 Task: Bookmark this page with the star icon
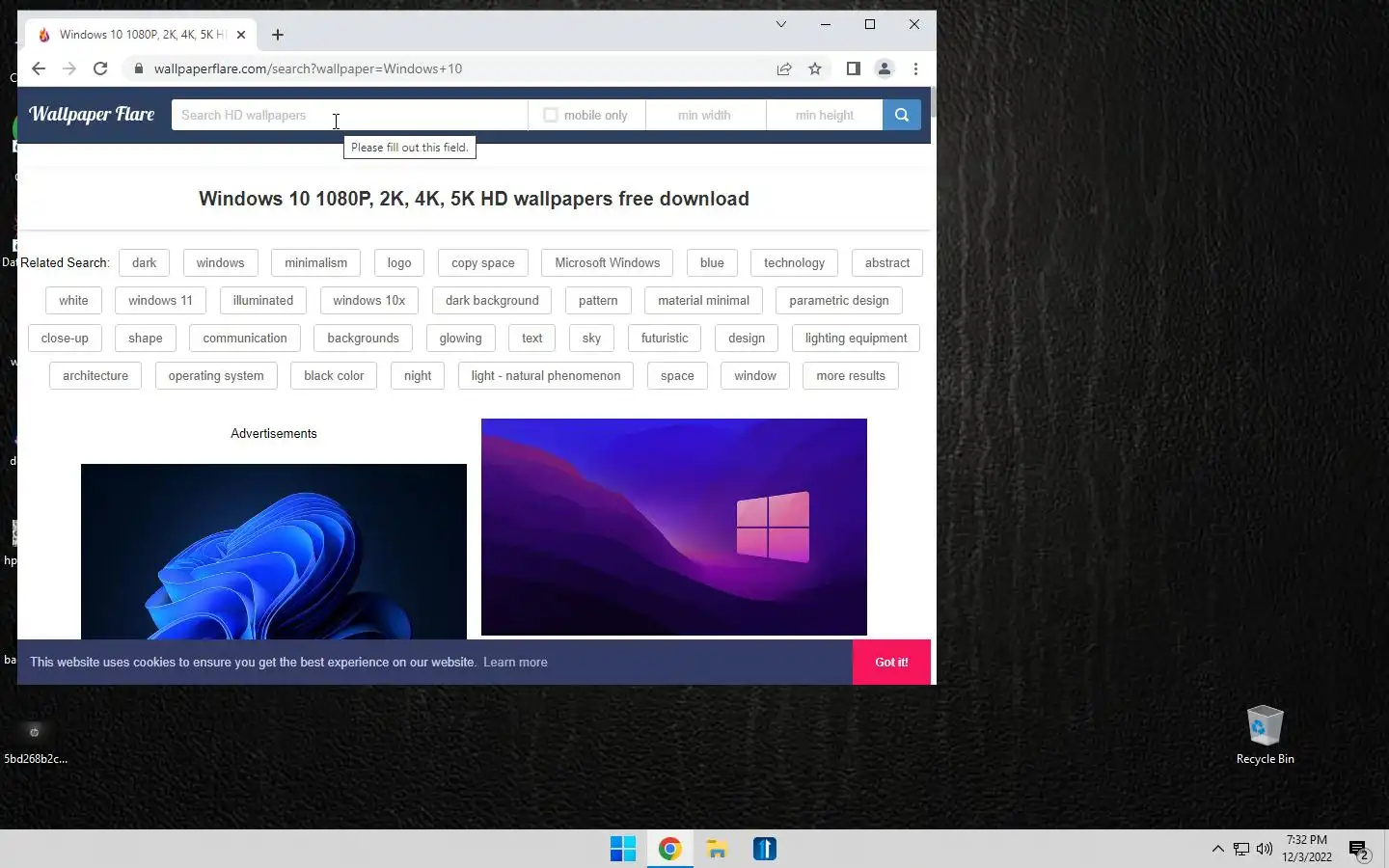click(x=815, y=68)
